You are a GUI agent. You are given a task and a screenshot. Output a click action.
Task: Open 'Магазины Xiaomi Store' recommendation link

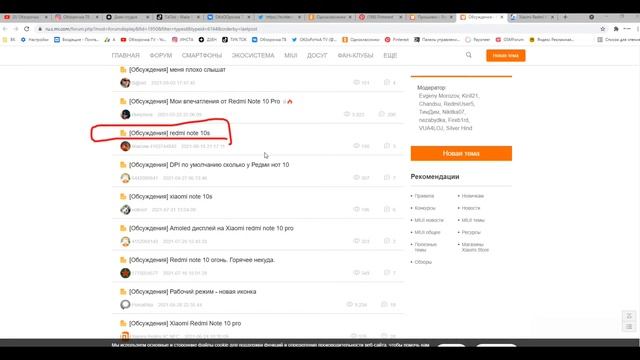(475, 247)
